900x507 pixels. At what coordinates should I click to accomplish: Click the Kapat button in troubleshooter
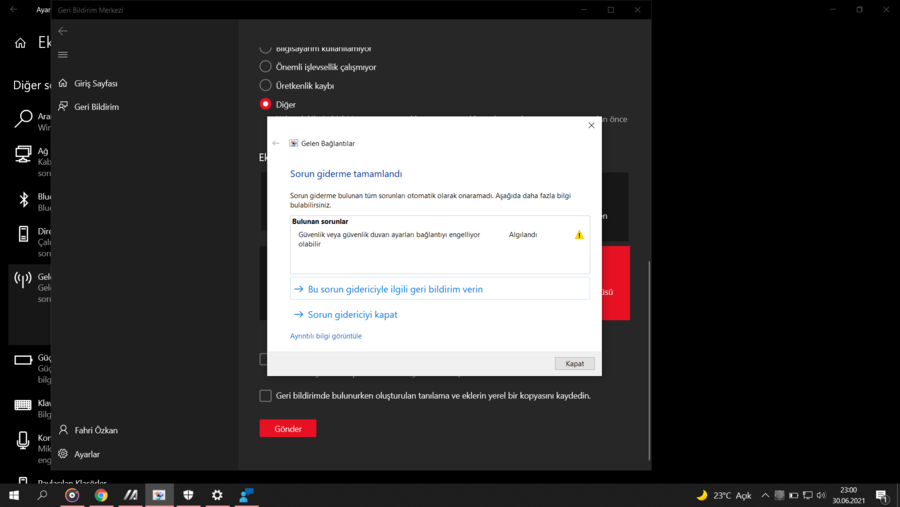point(574,364)
